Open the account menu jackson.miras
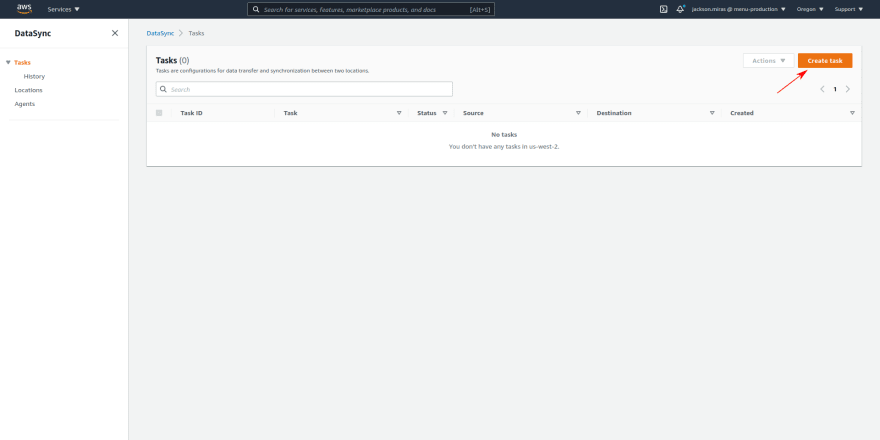The image size is (880, 440). (x=739, y=10)
